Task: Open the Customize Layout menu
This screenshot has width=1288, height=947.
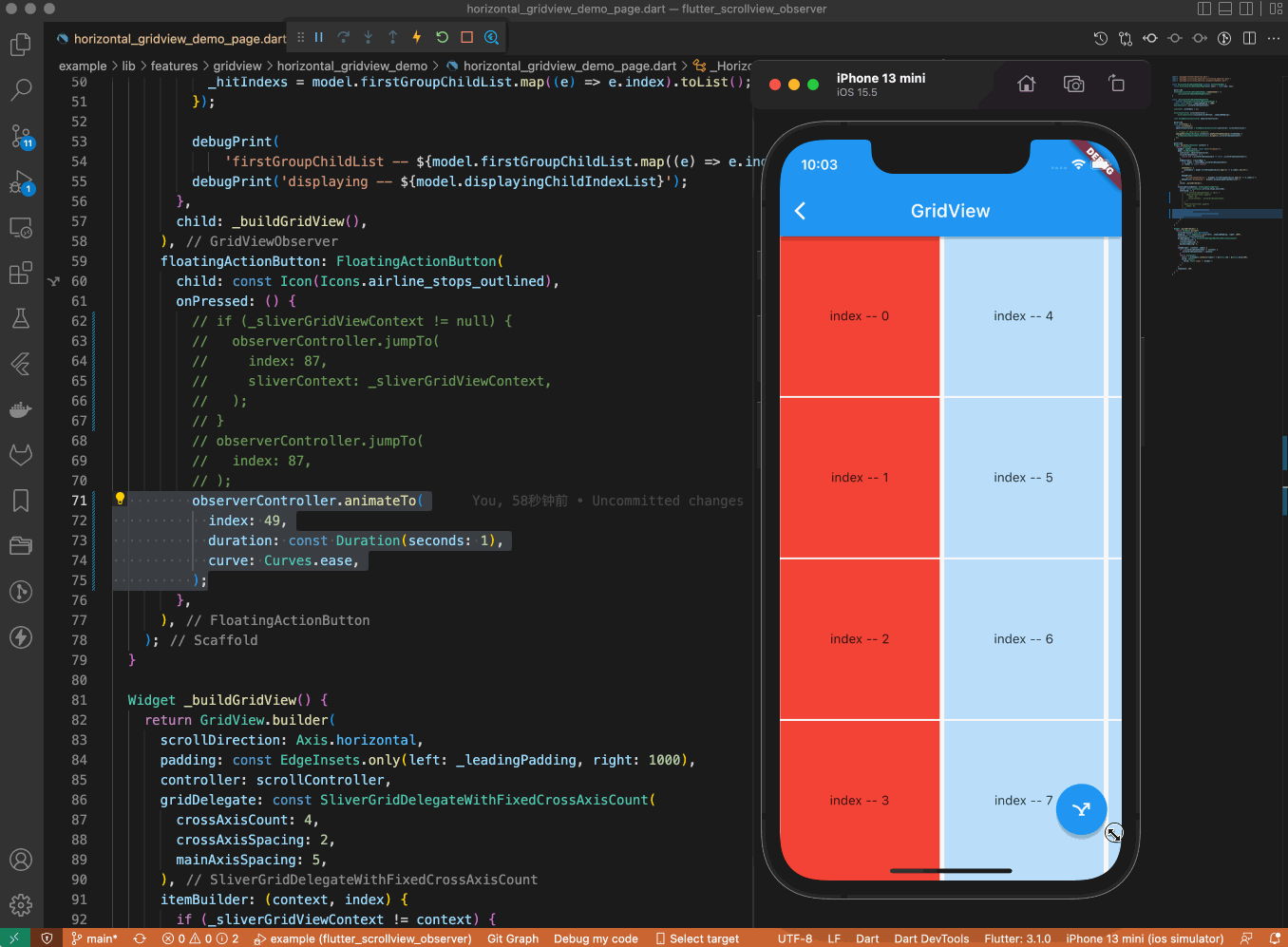Action: click(x=1276, y=9)
